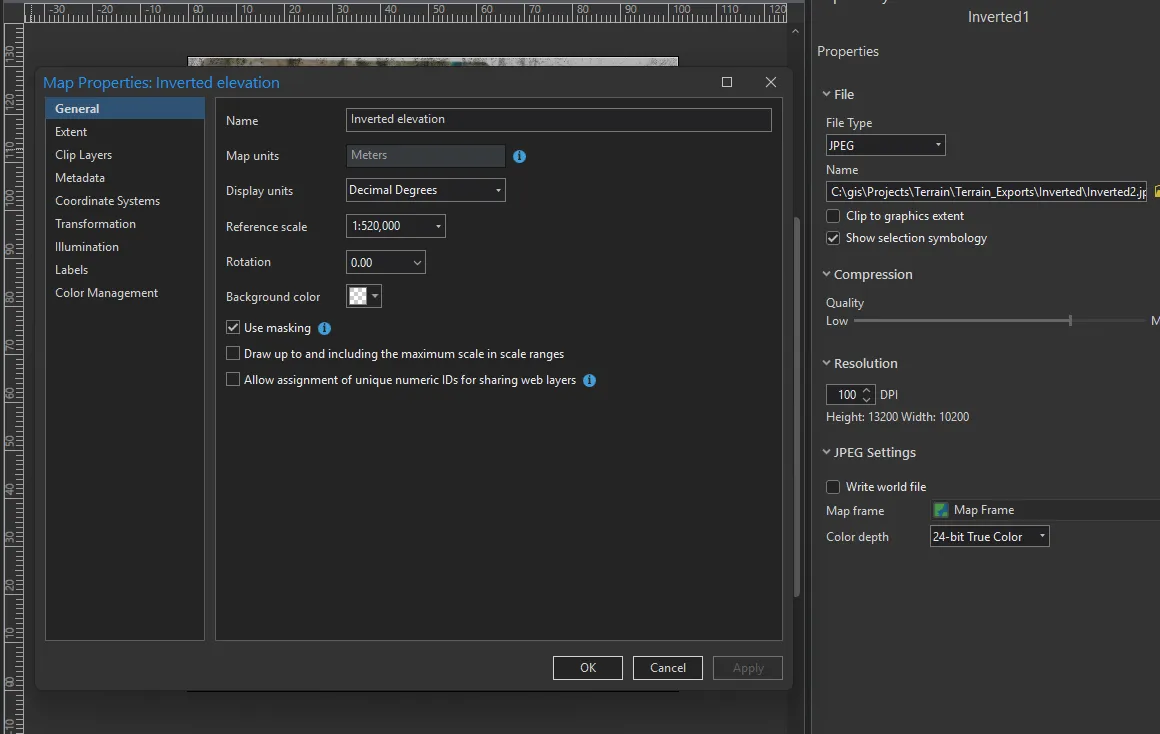Click info icon for unique numeric IDs option
Image resolution: width=1160 pixels, height=734 pixels.
[x=589, y=381]
